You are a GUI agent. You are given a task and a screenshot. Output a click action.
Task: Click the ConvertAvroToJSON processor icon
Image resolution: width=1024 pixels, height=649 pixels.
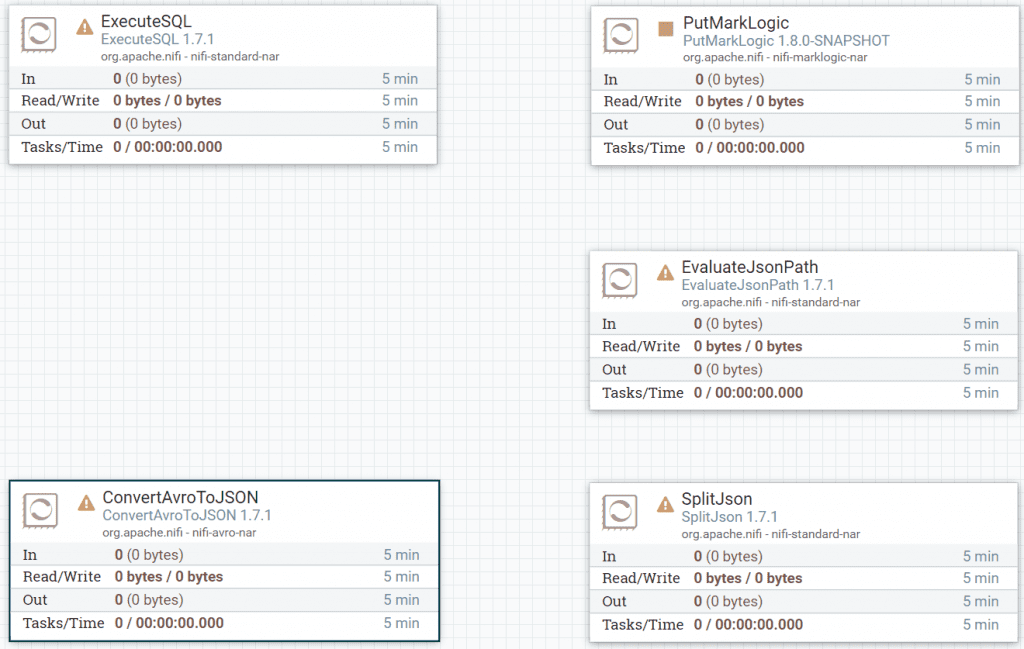click(38, 509)
